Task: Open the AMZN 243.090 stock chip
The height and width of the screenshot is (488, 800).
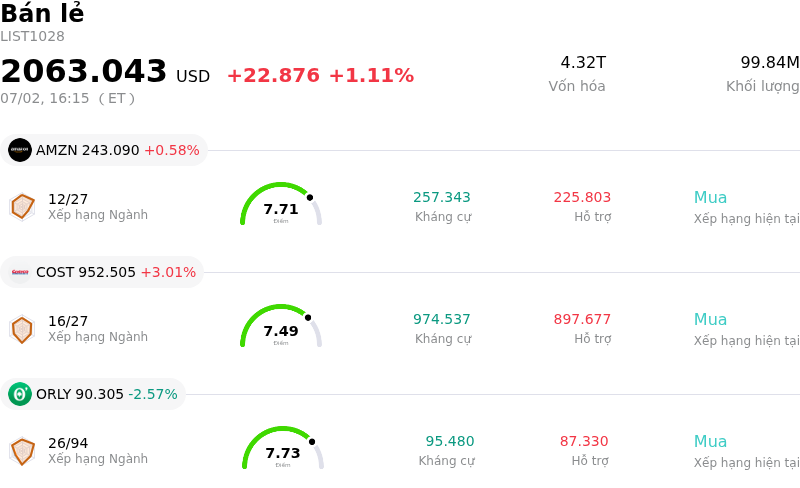Action: 104,150
